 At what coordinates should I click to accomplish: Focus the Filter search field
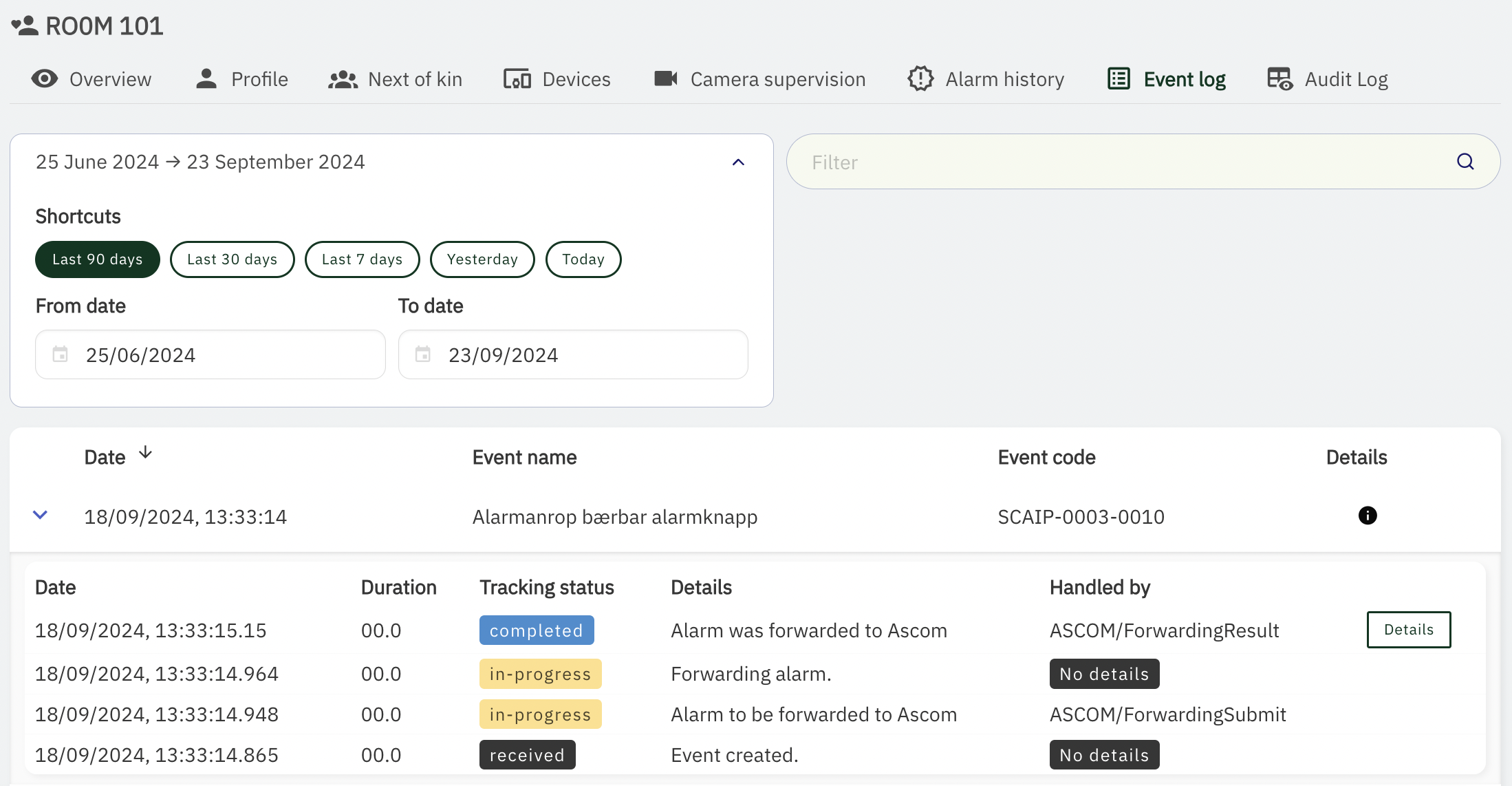tap(1143, 162)
